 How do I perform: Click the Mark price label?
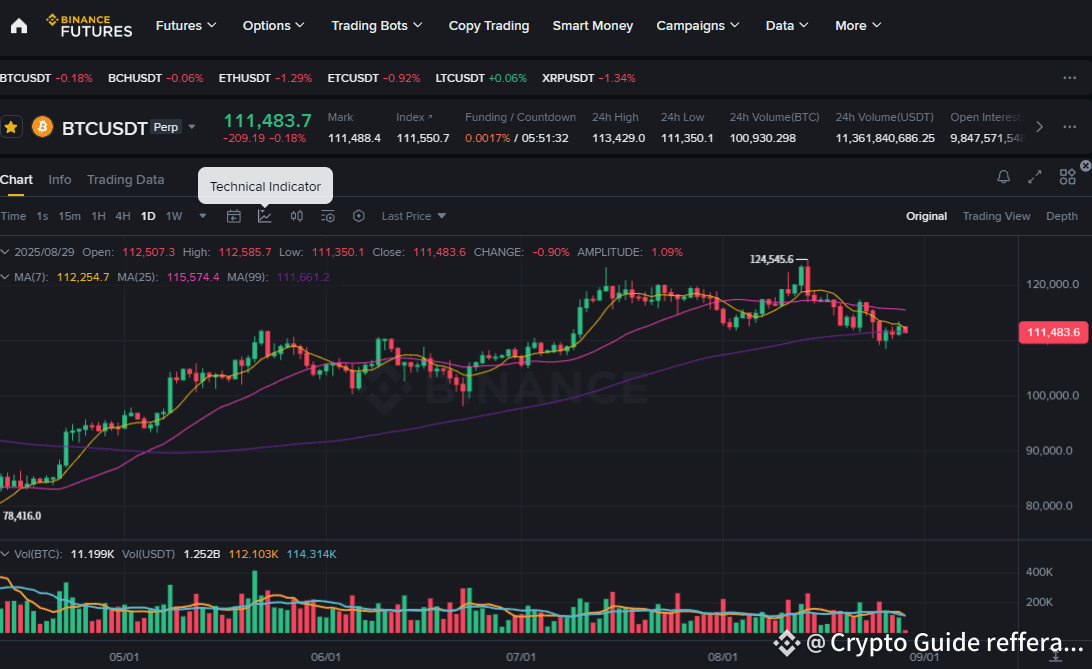[x=341, y=117]
